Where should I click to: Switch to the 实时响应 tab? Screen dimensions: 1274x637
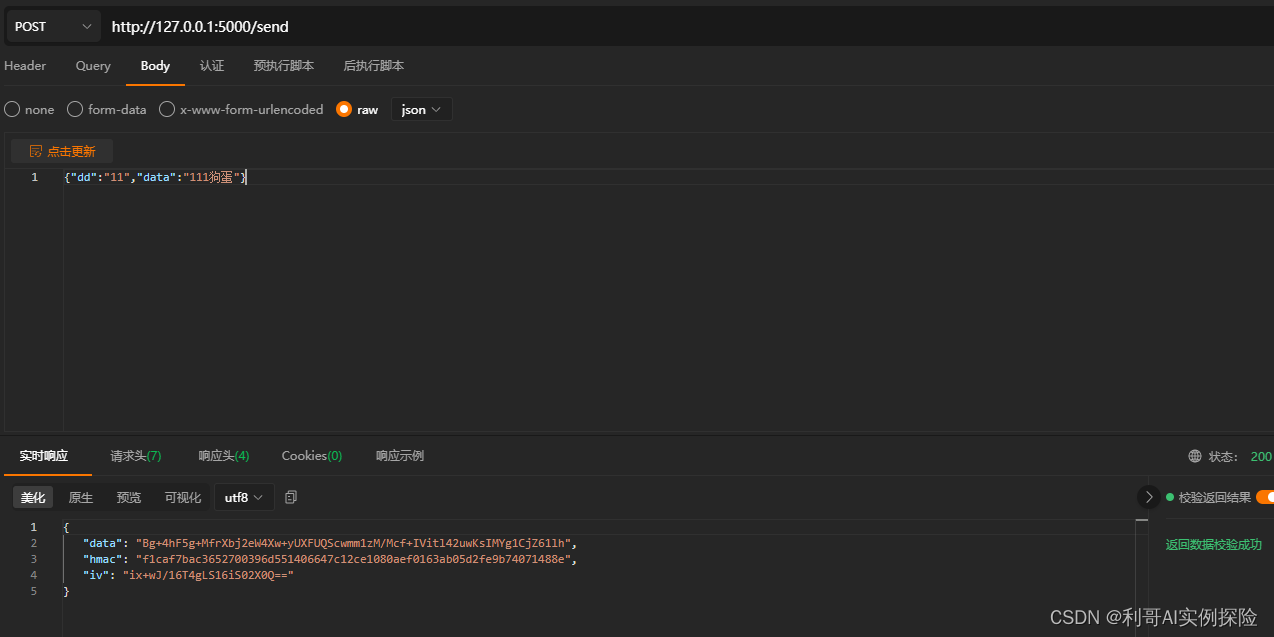tap(44, 456)
